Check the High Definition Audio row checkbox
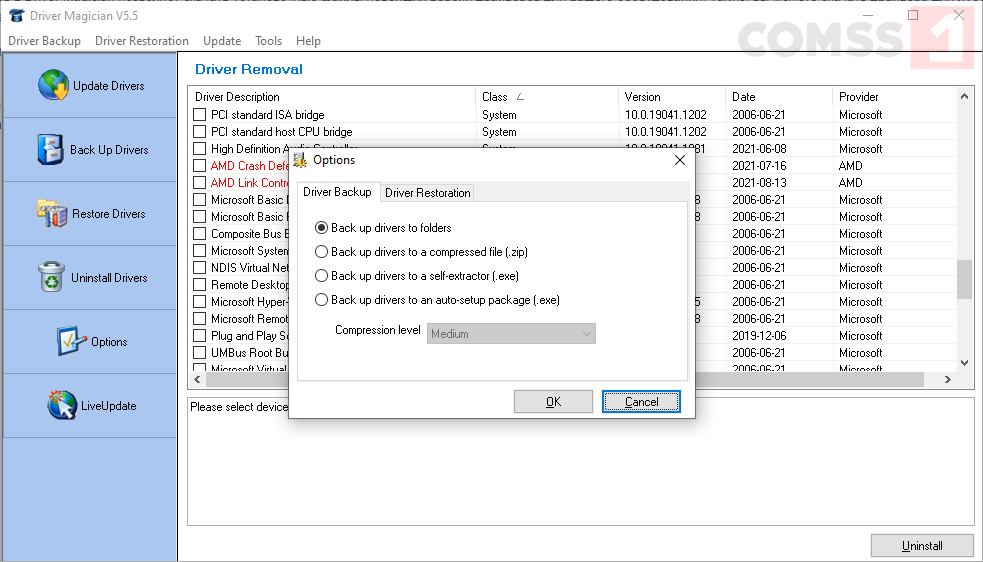 [199, 149]
